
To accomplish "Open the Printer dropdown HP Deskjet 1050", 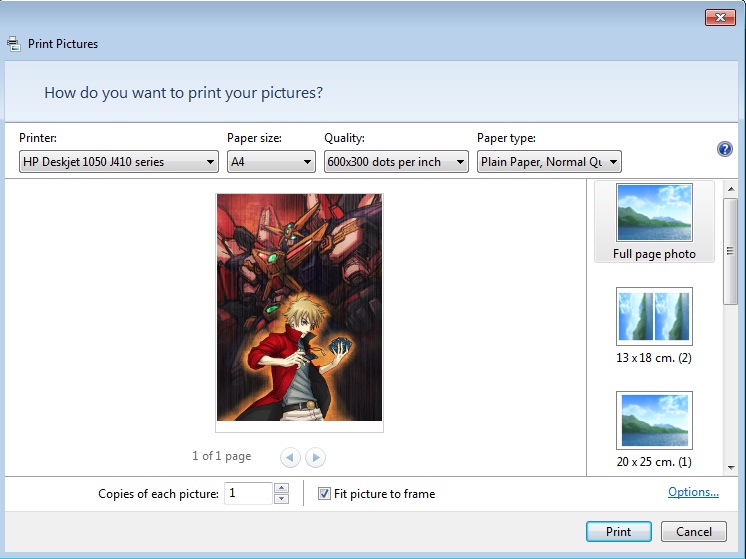I will coord(118,162).
